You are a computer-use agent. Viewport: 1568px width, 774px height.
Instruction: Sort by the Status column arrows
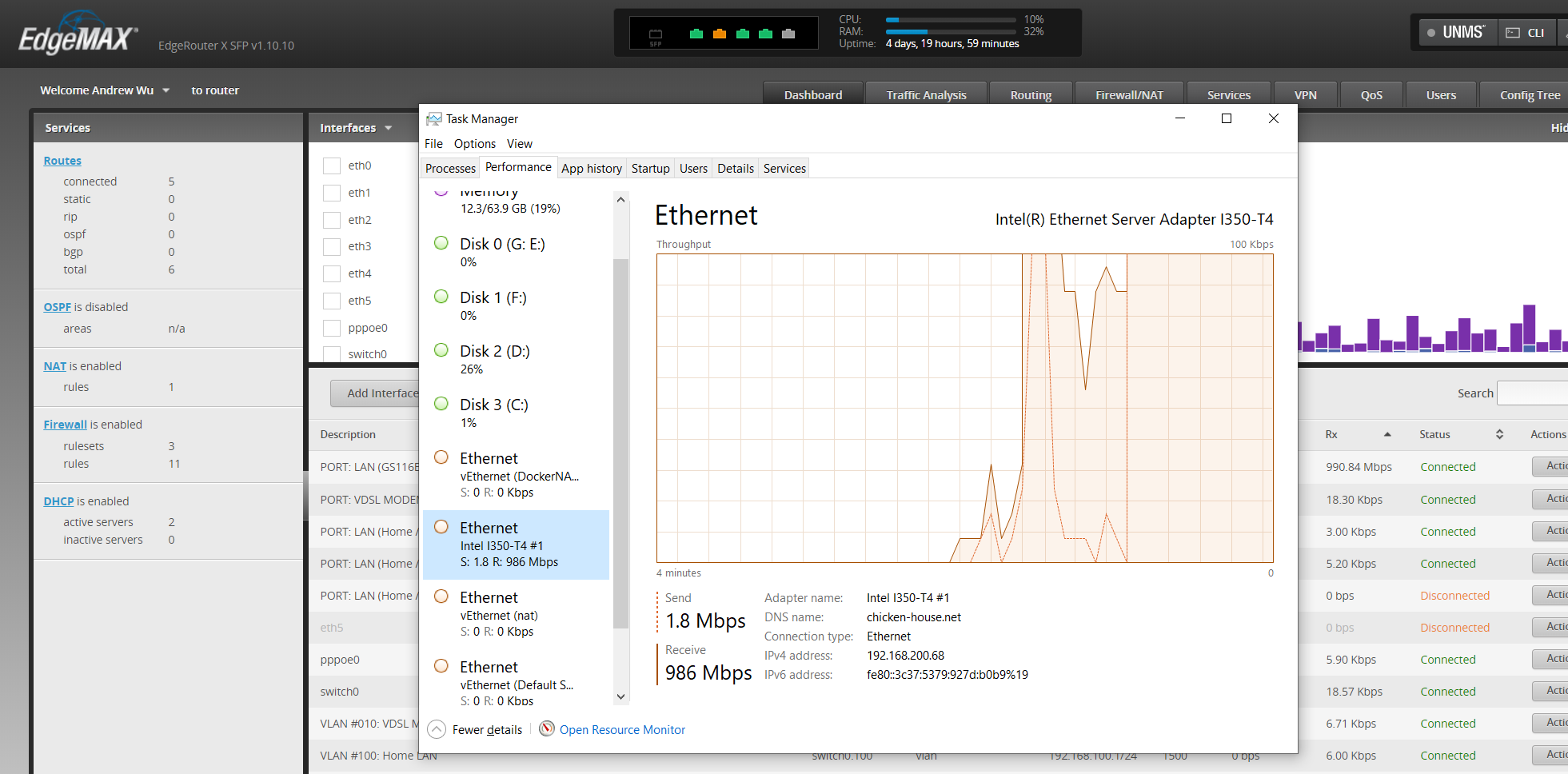[1499, 434]
